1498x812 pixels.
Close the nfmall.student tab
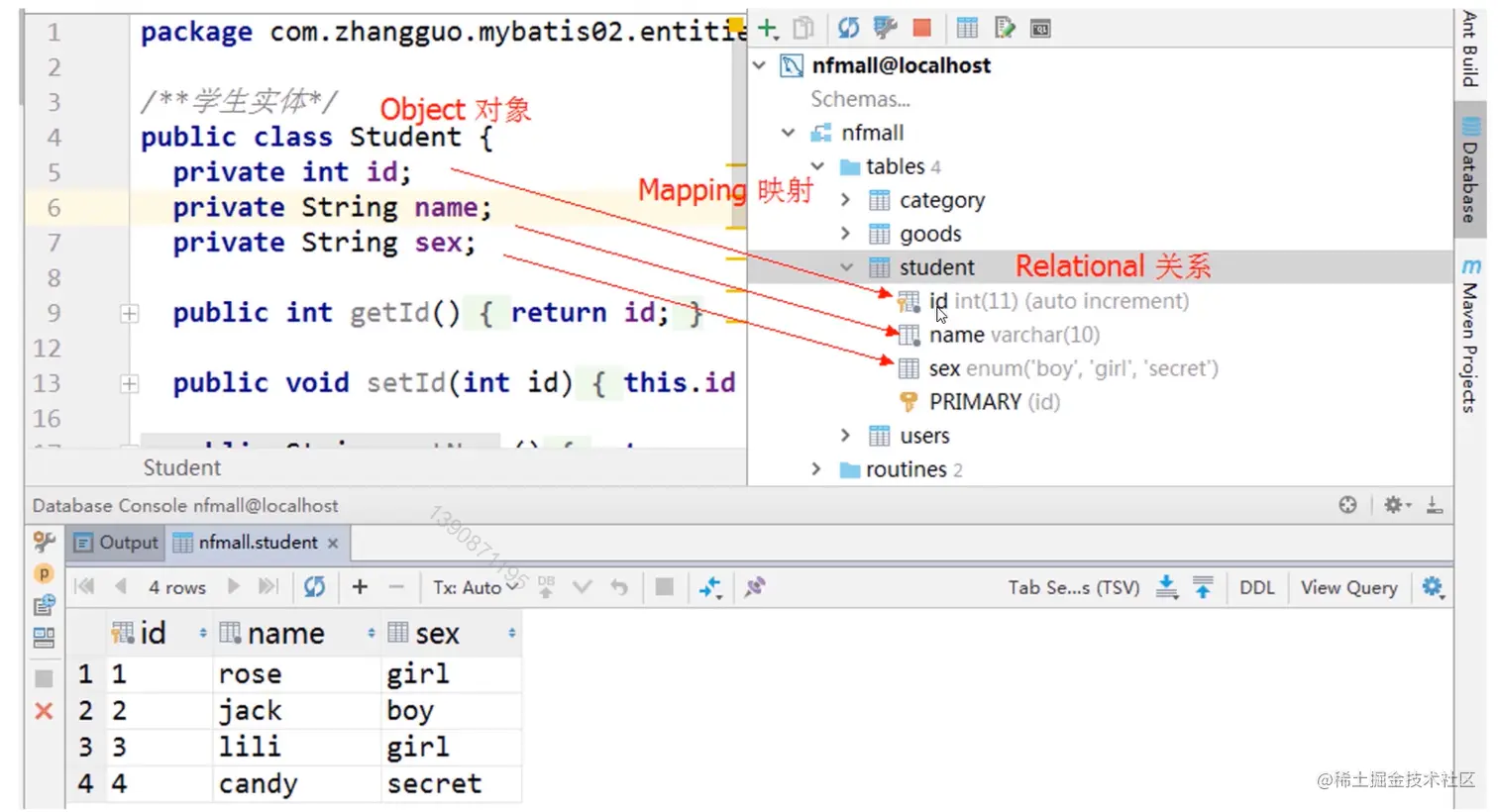pyautogui.click(x=333, y=544)
